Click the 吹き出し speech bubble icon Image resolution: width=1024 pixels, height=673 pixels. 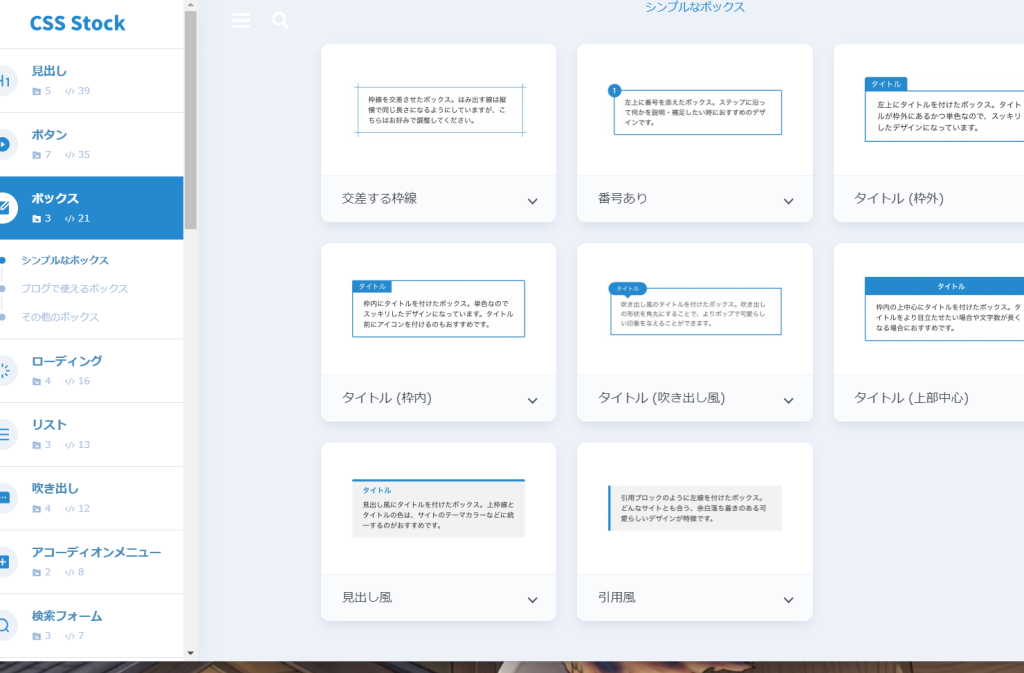5,498
